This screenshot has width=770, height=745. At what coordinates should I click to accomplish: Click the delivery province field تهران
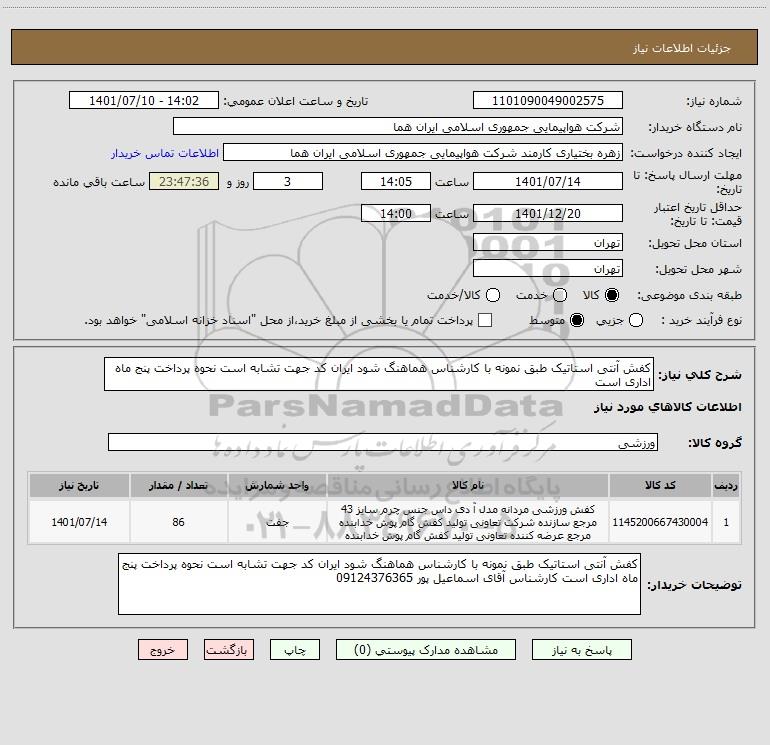[548, 243]
